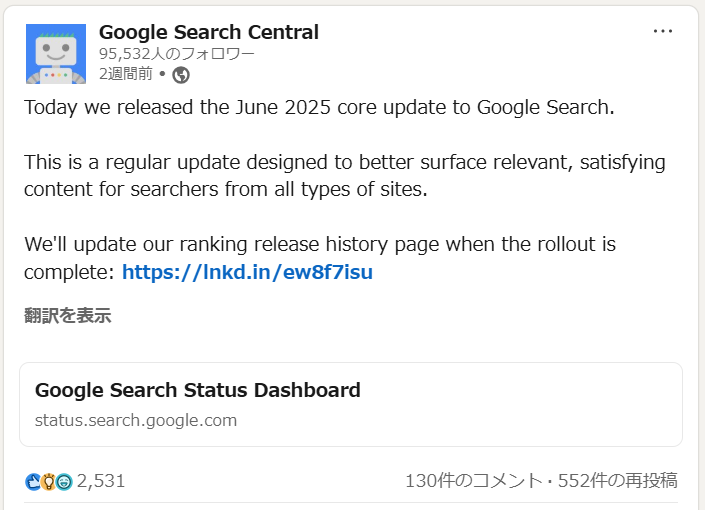Show translation via 翻訳を表示
Screen dimensions: 705x510
(67, 315)
